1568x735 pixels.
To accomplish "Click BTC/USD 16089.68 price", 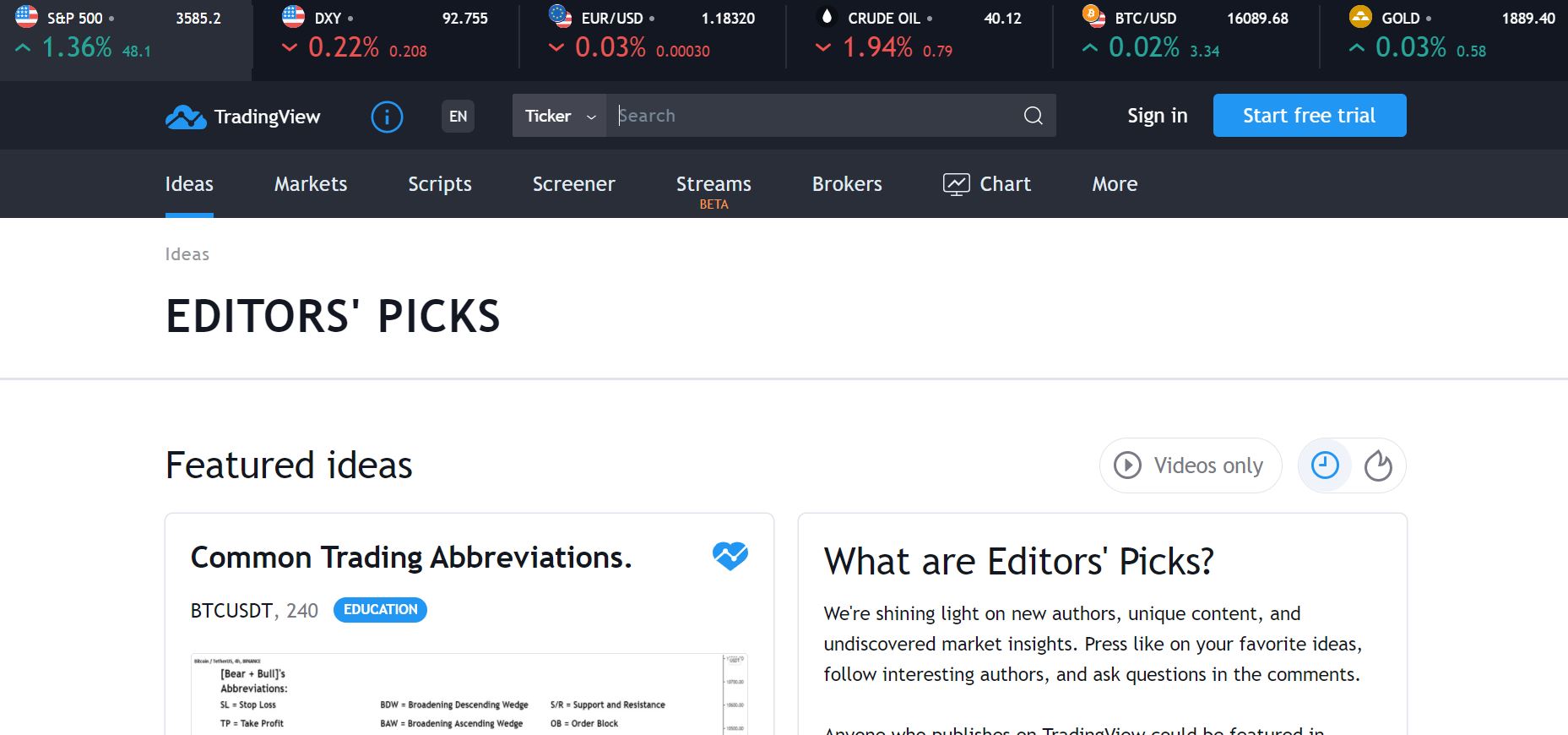I will point(1257,18).
